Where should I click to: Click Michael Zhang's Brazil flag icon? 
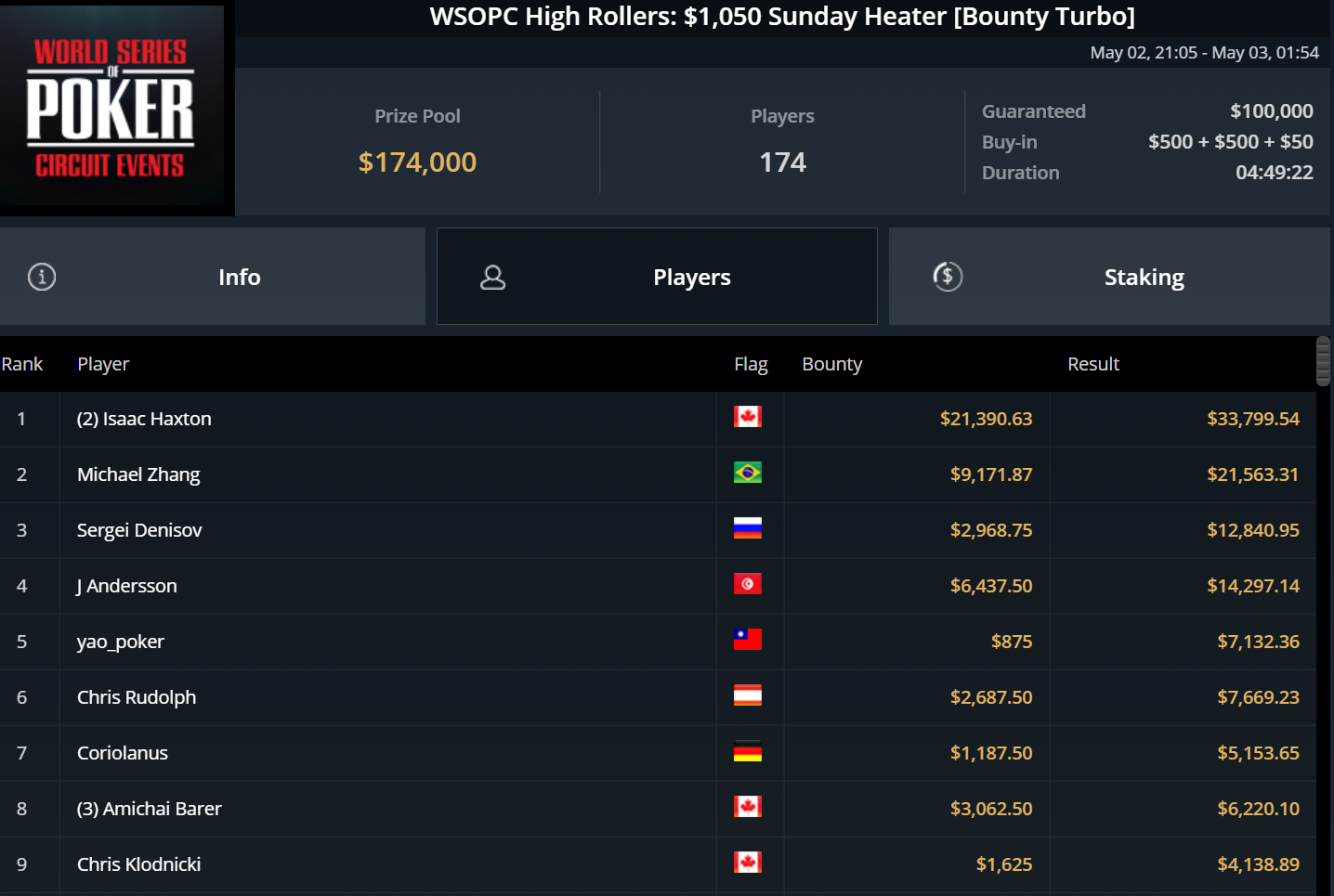(747, 473)
